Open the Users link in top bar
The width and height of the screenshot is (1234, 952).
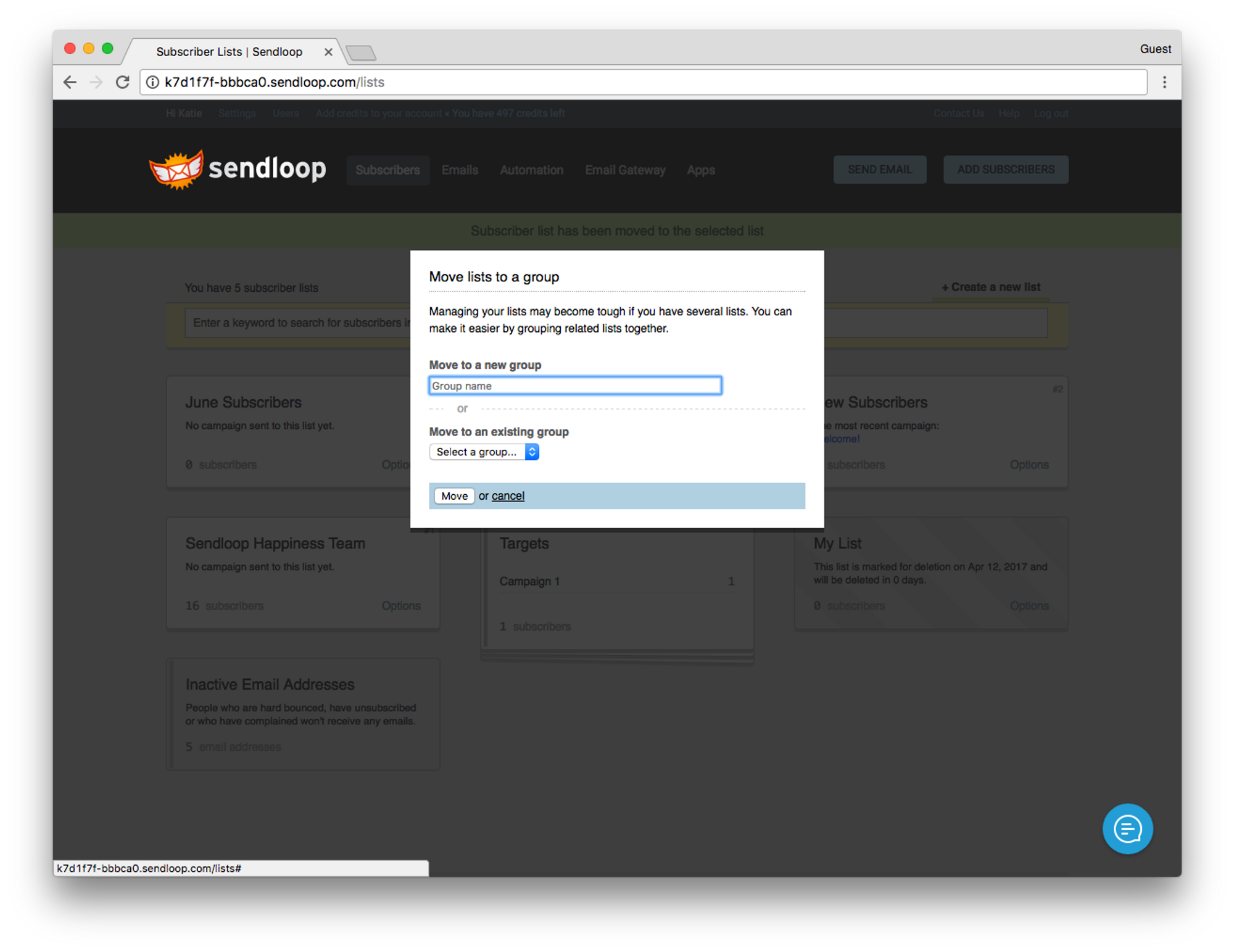[286, 114]
